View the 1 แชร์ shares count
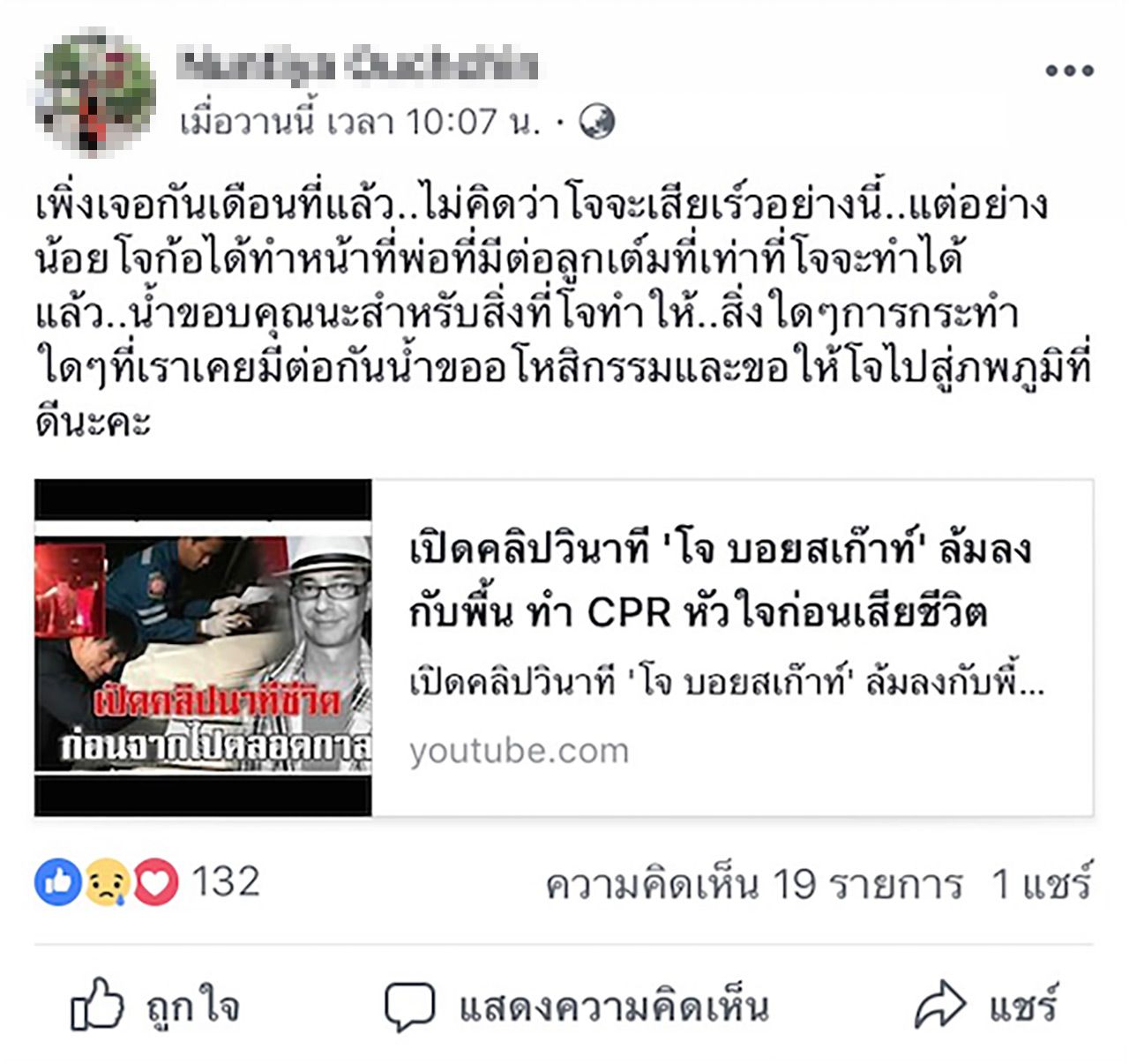The image size is (1129, 1064). (1042, 882)
